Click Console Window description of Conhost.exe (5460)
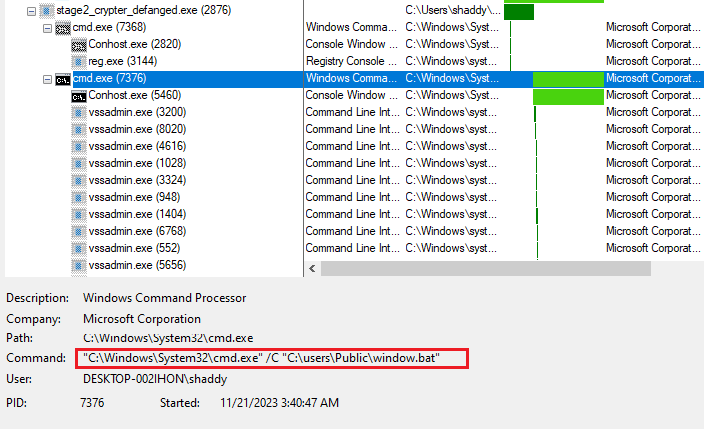 coord(351,95)
